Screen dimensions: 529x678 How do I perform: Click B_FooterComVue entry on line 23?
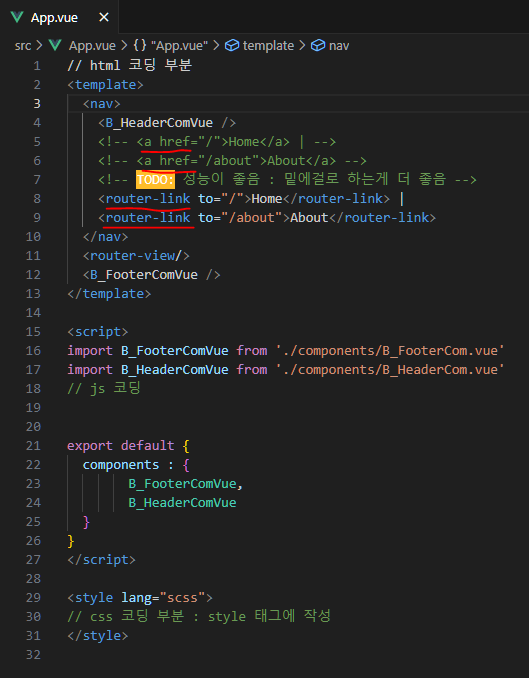pos(182,484)
